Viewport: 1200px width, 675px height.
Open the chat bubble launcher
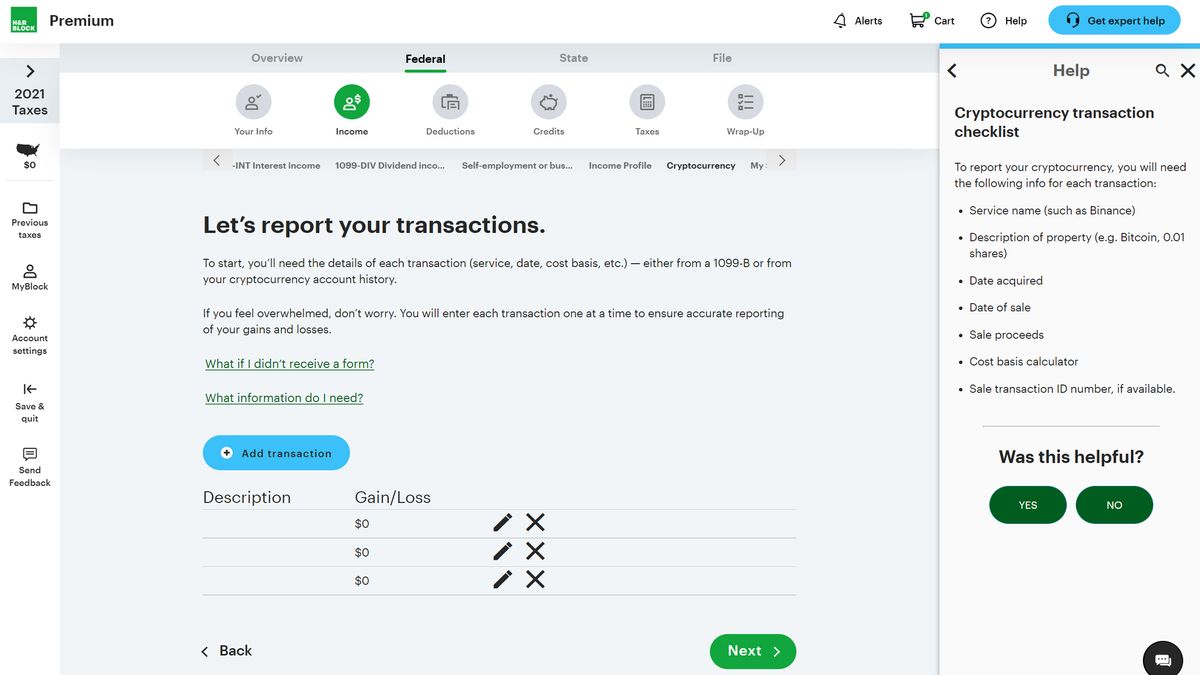pyautogui.click(x=1162, y=658)
